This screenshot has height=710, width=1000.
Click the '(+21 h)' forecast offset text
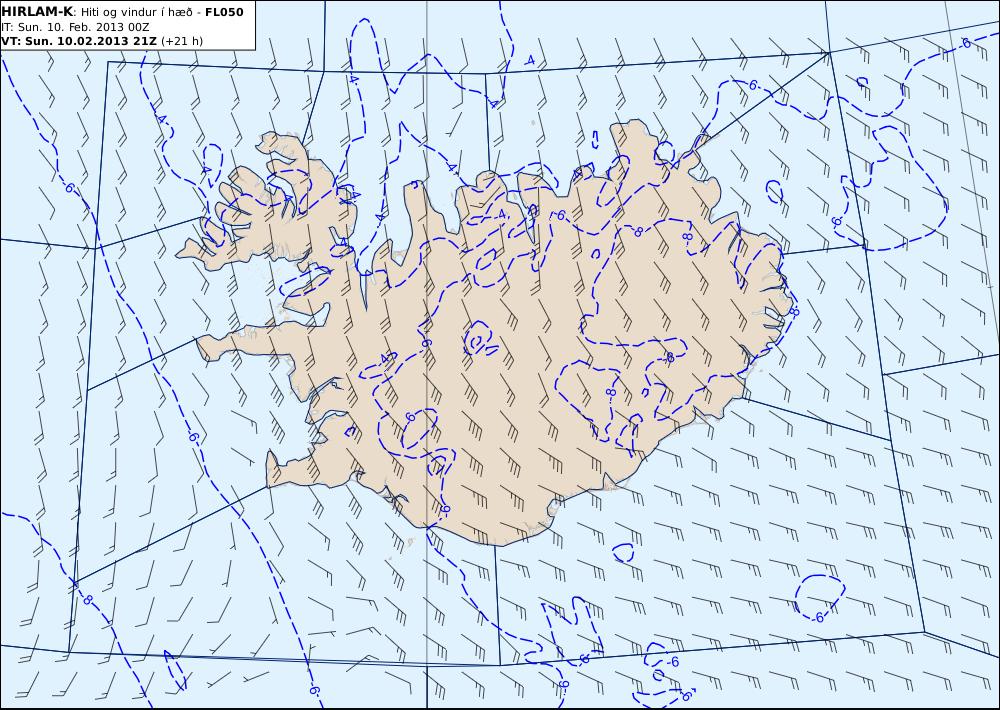pos(182,41)
